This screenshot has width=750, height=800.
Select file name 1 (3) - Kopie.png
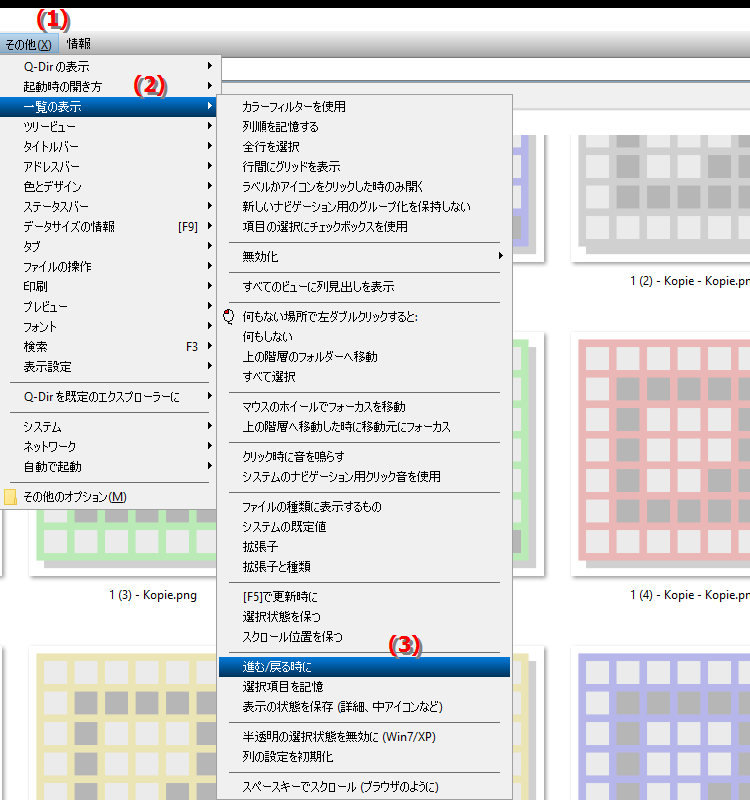click(153, 595)
